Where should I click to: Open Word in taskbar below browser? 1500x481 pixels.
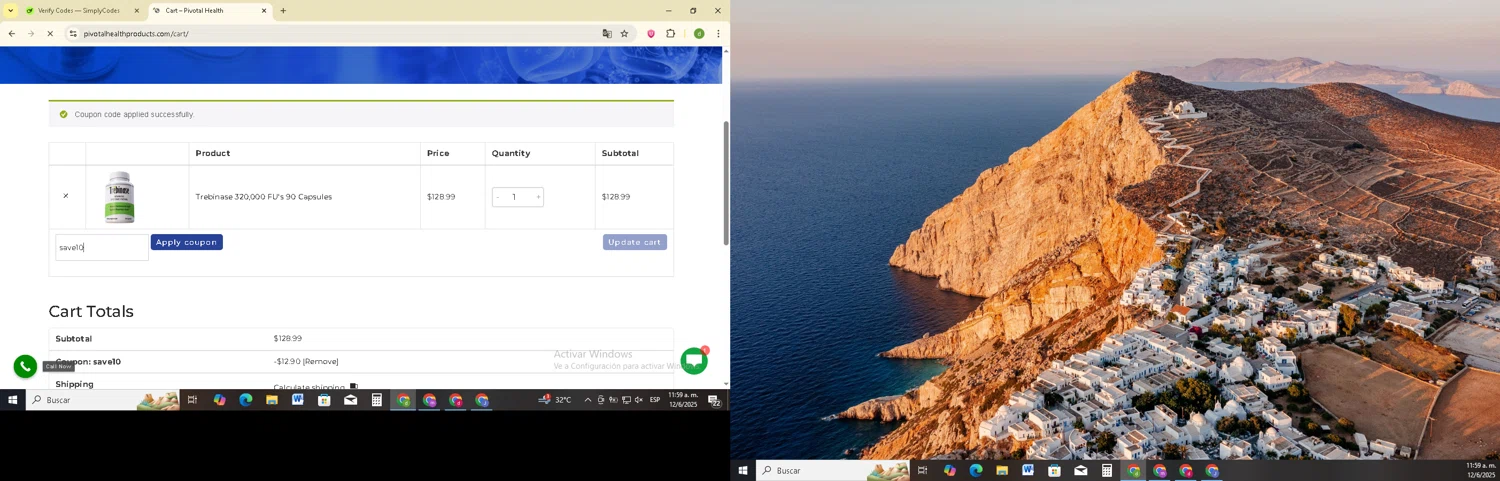point(298,400)
